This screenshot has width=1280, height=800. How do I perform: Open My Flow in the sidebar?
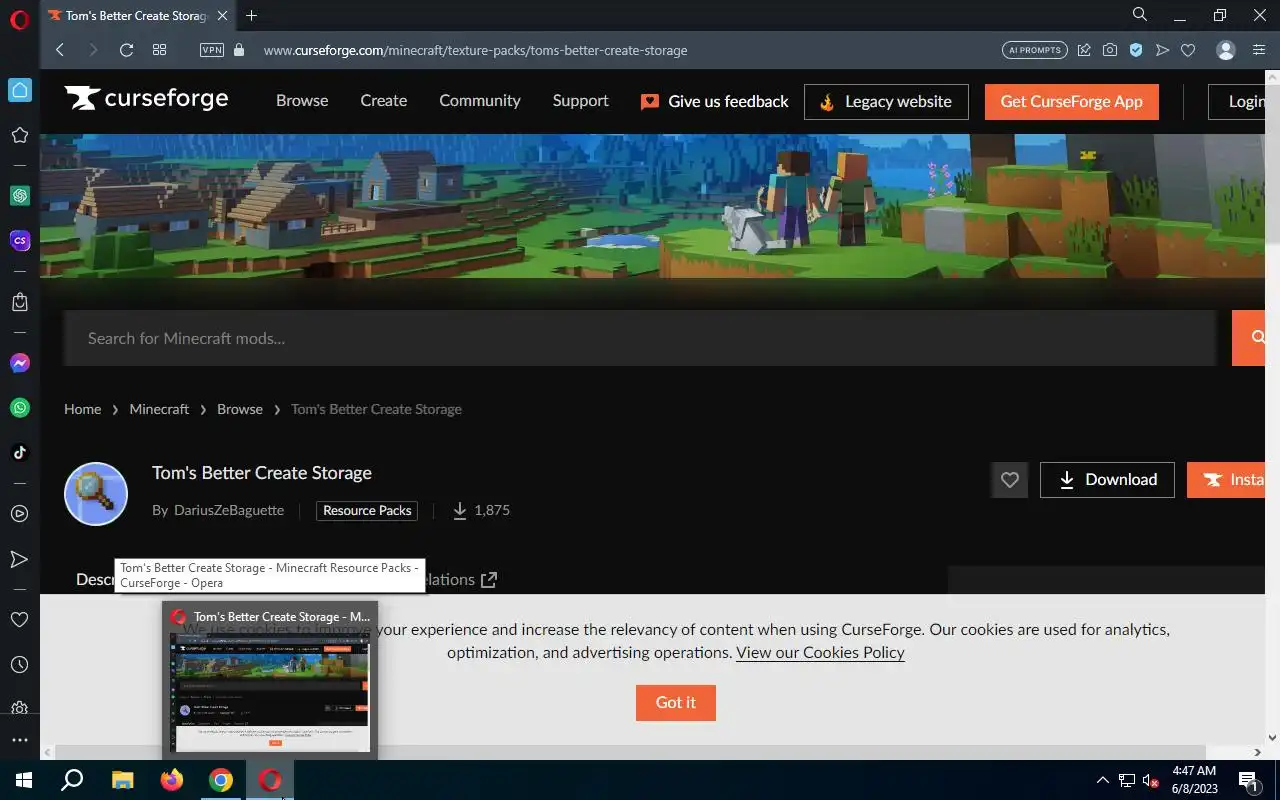click(19, 559)
